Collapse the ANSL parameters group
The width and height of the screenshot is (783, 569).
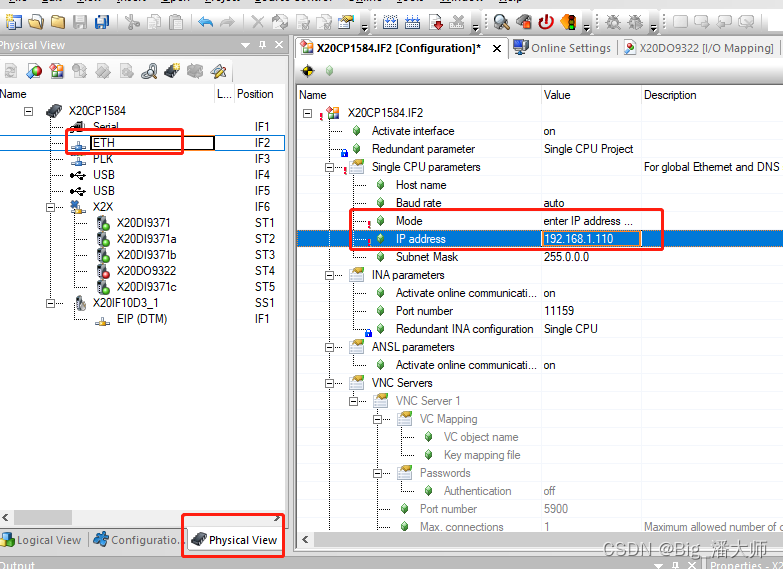pos(330,347)
